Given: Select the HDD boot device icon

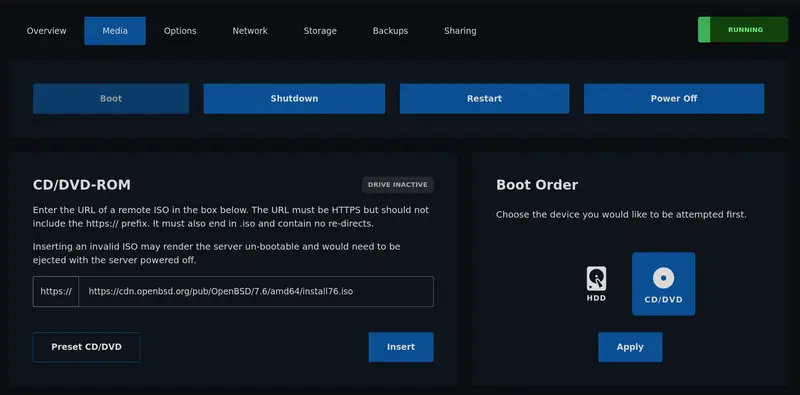Looking at the screenshot, I should coord(596,284).
